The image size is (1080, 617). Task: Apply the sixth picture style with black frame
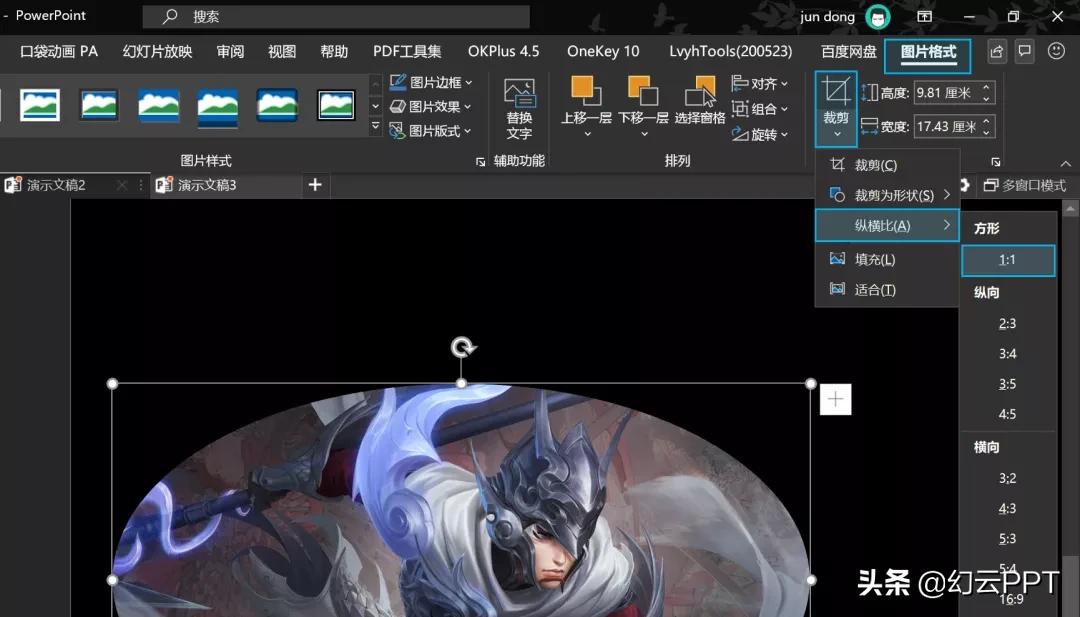pyautogui.click(x=336, y=105)
